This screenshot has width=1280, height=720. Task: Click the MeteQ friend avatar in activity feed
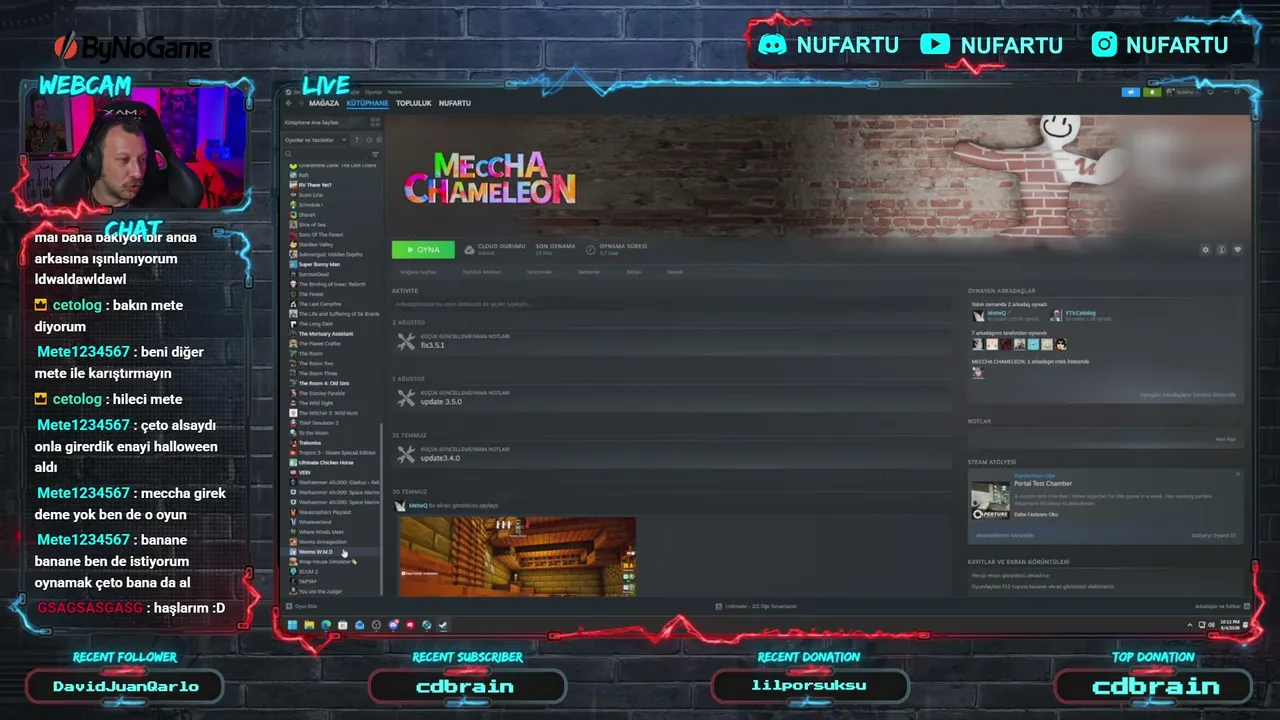(x=400, y=506)
